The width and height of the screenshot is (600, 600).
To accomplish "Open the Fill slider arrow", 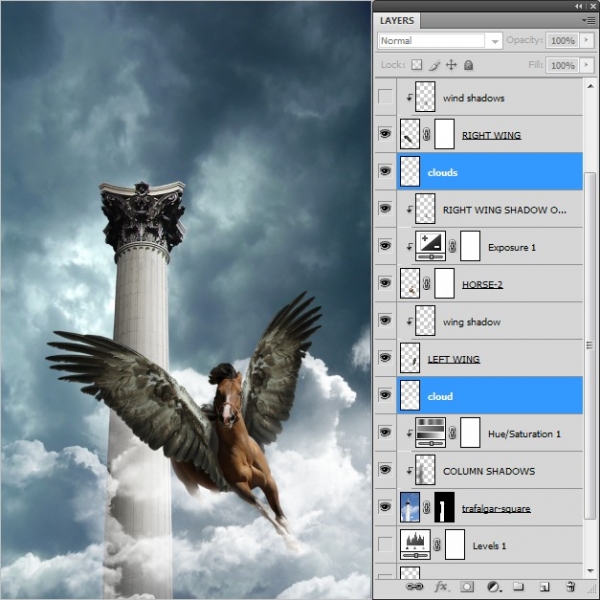I will pyautogui.click(x=586, y=65).
